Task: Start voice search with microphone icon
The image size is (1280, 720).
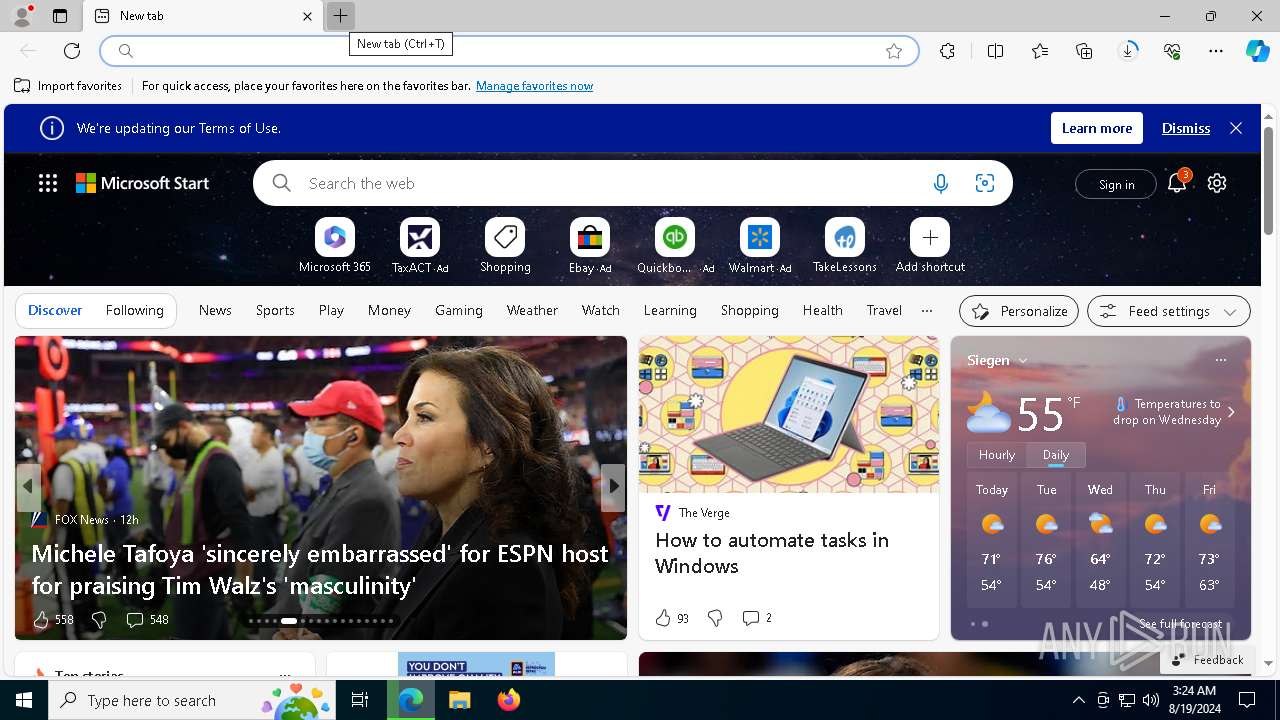Action: 940,183
